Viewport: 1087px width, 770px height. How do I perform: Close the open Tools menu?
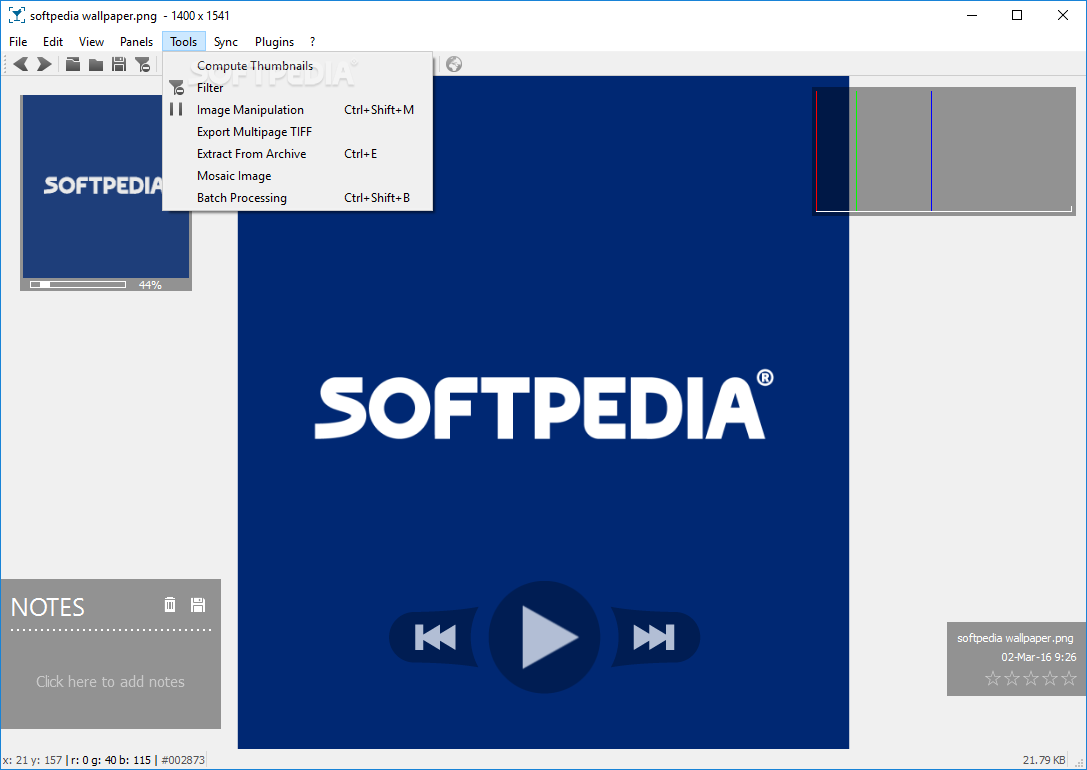tap(184, 42)
